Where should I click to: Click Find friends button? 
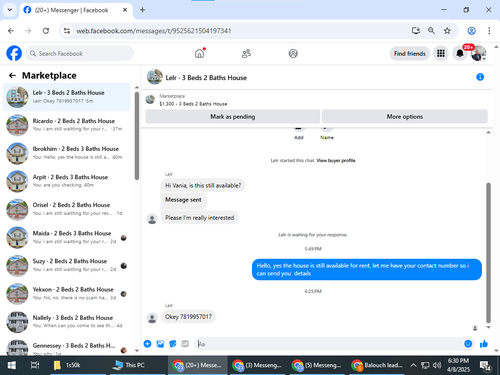(410, 53)
